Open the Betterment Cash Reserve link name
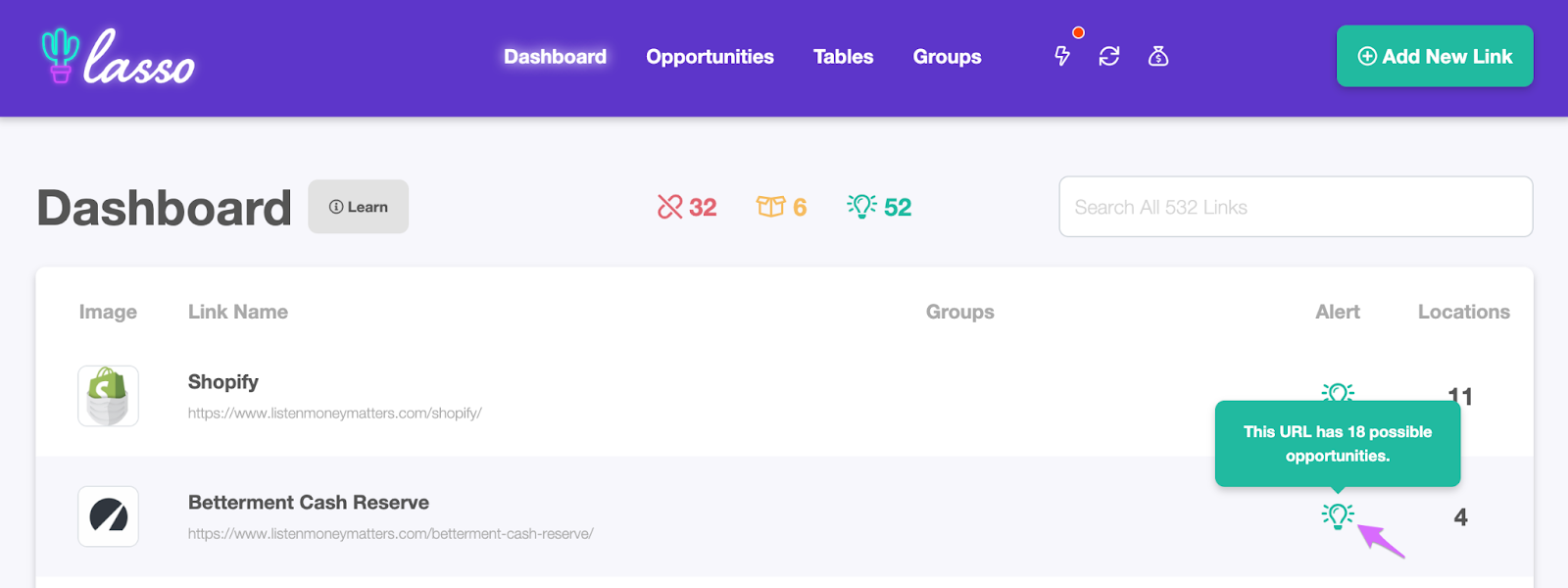The height and width of the screenshot is (588, 1568). (309, 503)
